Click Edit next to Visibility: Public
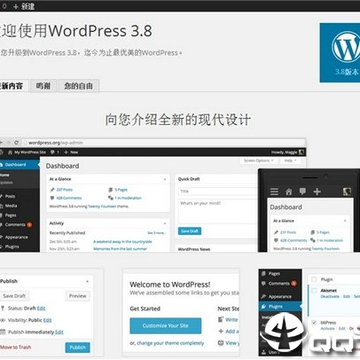Screen dimensions: 360x360 pyautogui.click(x=47, y=320)
